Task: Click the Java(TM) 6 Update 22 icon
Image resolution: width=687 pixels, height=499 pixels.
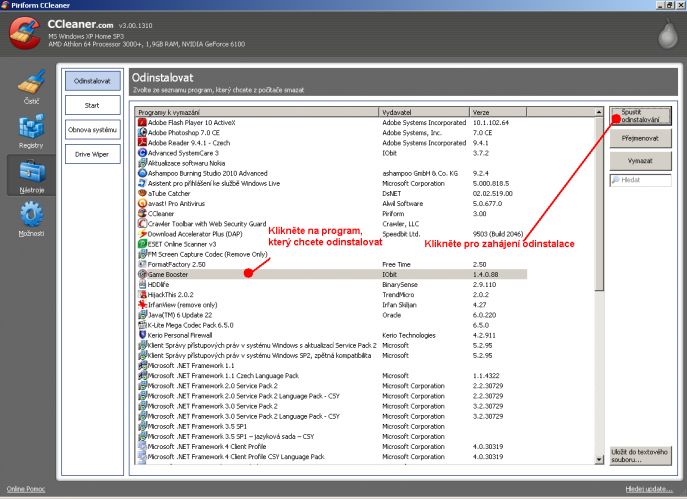Action: click(142, 315)
